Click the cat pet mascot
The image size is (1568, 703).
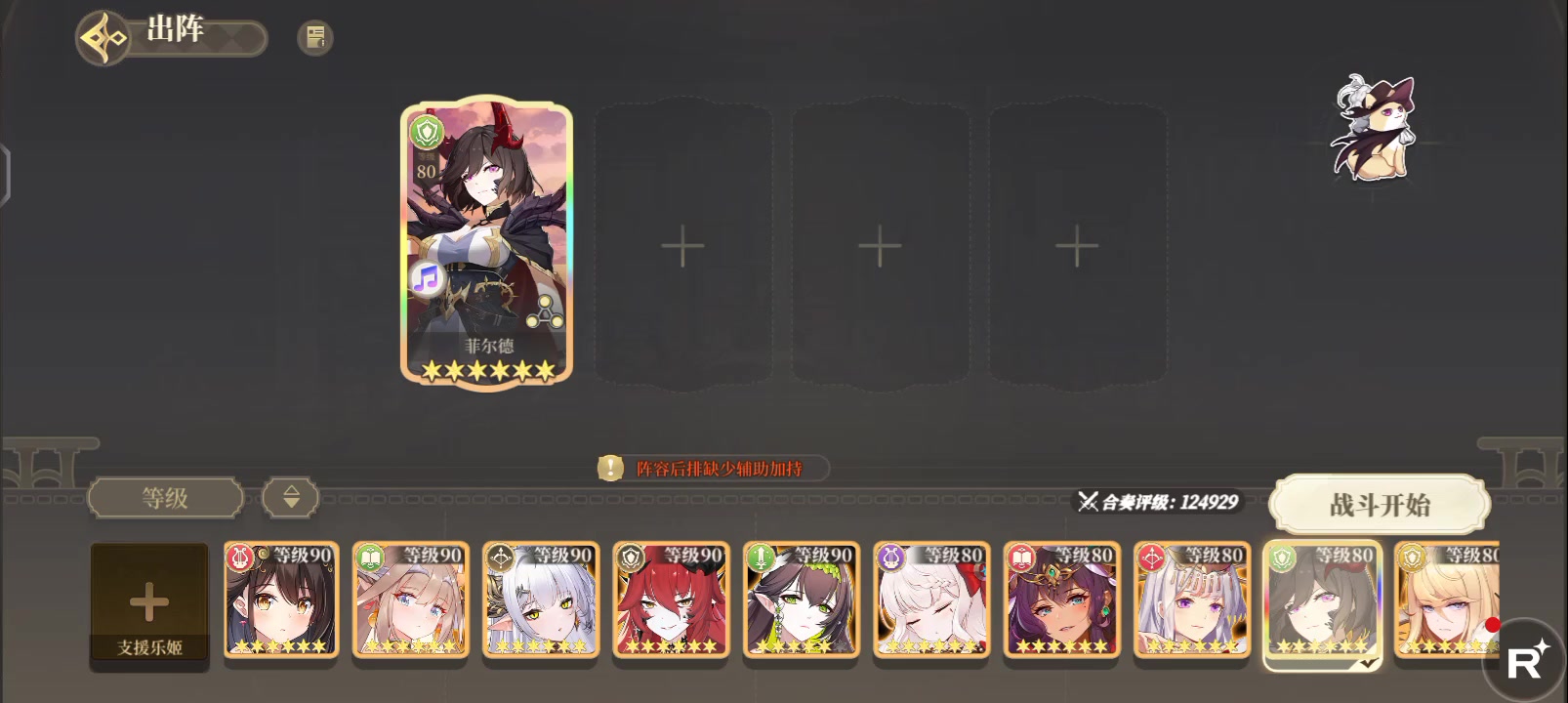click(1372, 128)
